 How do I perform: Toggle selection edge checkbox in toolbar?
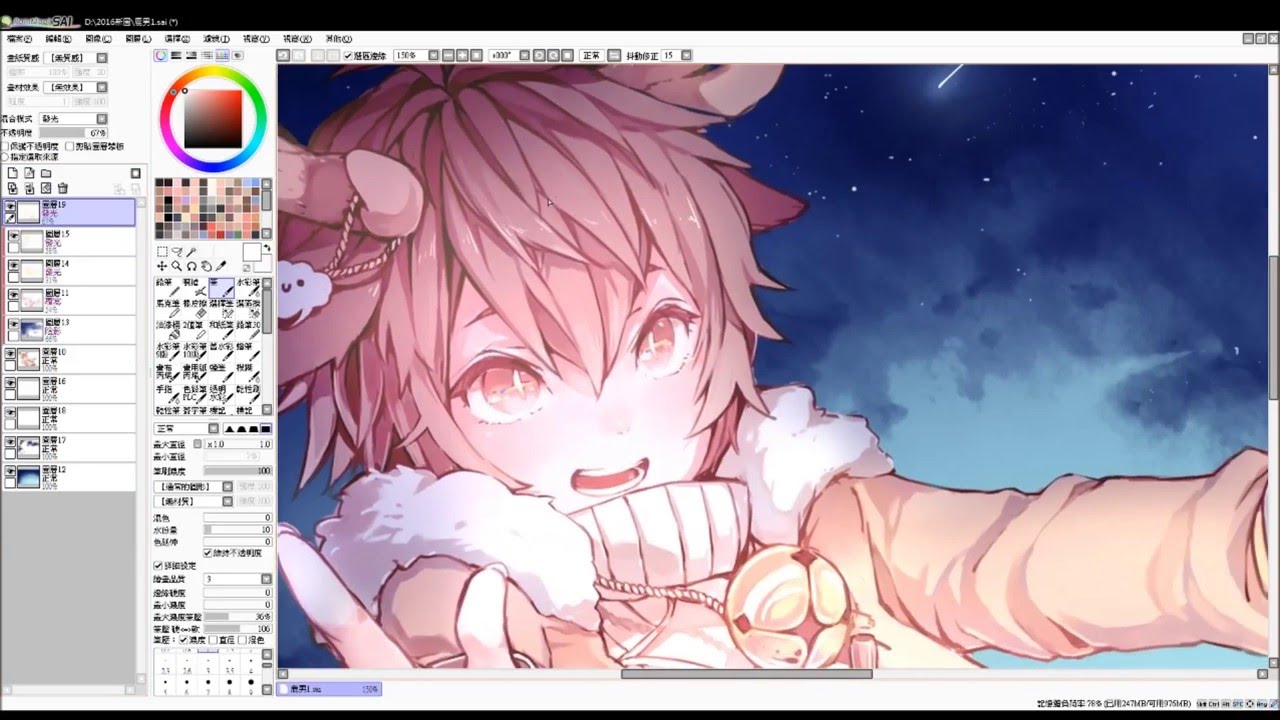coord(348,56)
